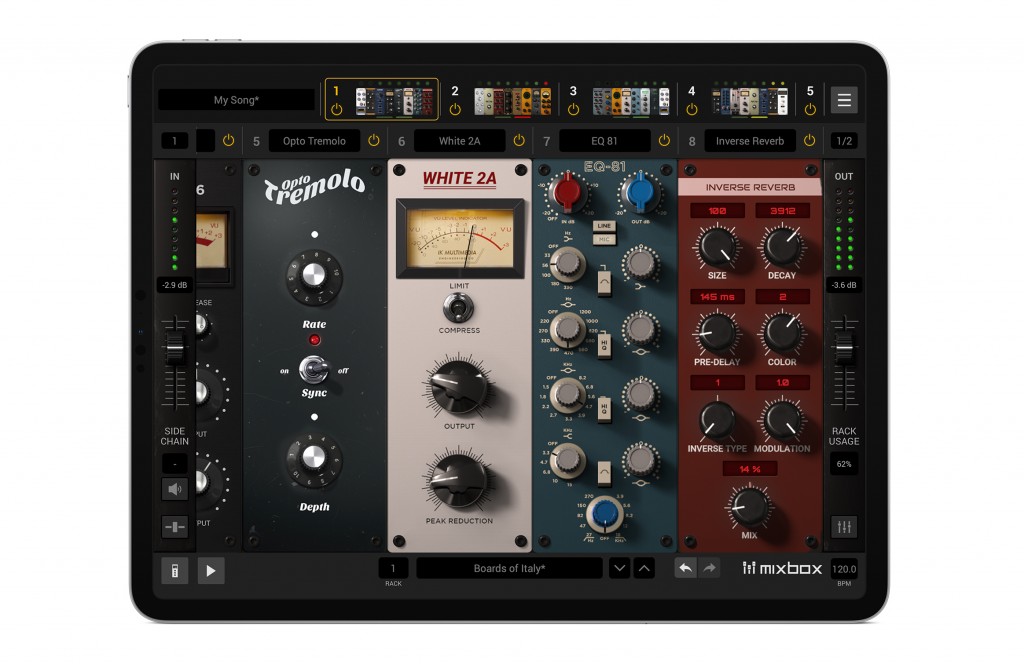The image size is (1024, 664).
Task: Redo the last action
Action: pos(709,568)
